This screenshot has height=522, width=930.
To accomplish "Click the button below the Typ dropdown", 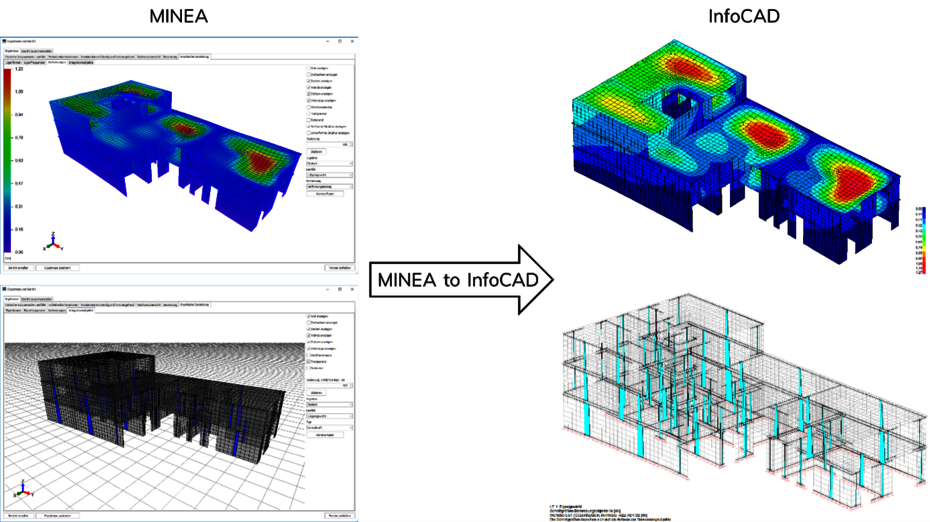I will 324,435.
